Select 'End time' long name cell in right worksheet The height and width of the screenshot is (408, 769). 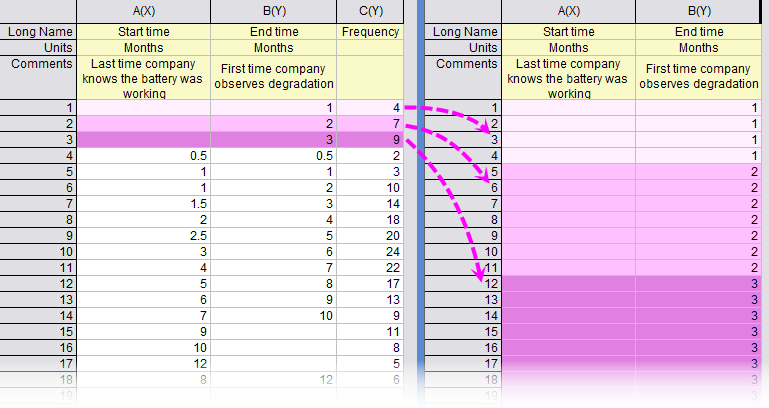pos(699,32)
